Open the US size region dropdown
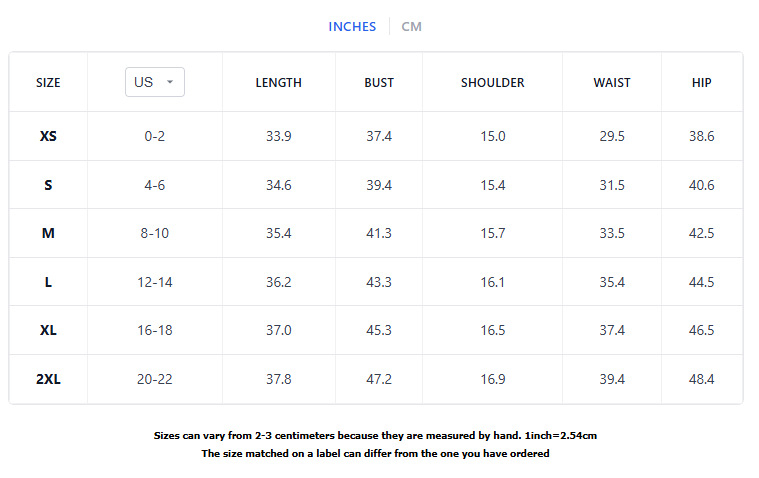 [x=154, y=82]
